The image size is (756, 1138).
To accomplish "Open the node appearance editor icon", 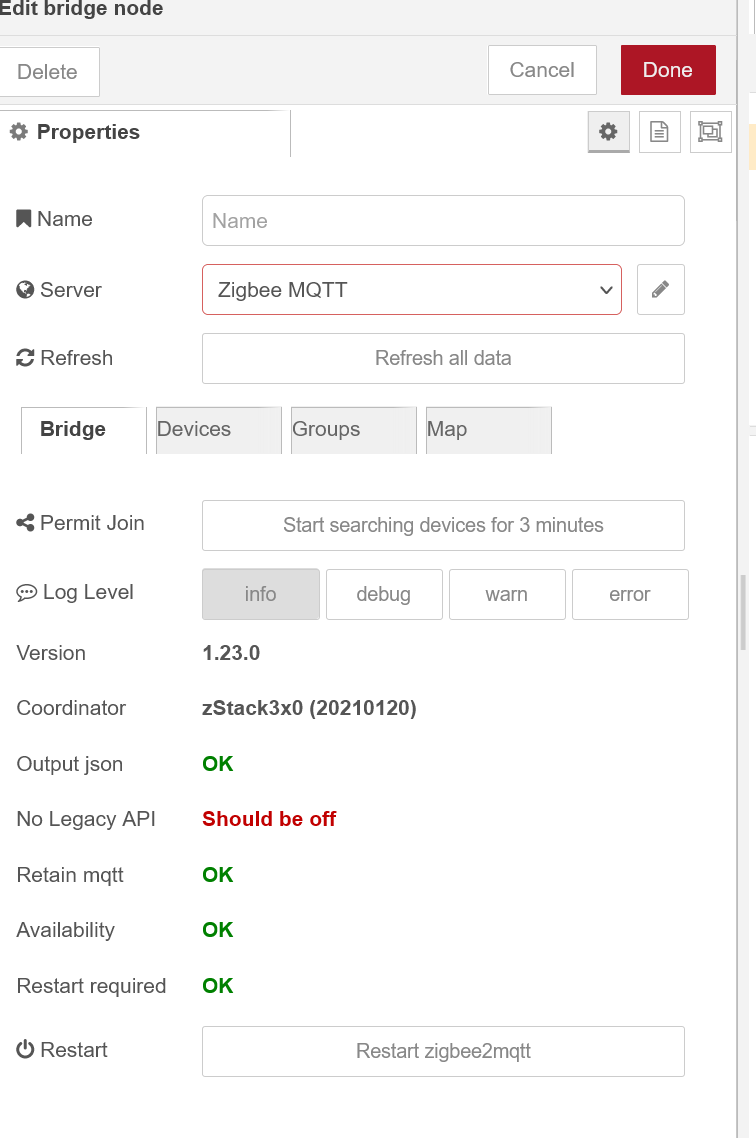I will 710,131.
